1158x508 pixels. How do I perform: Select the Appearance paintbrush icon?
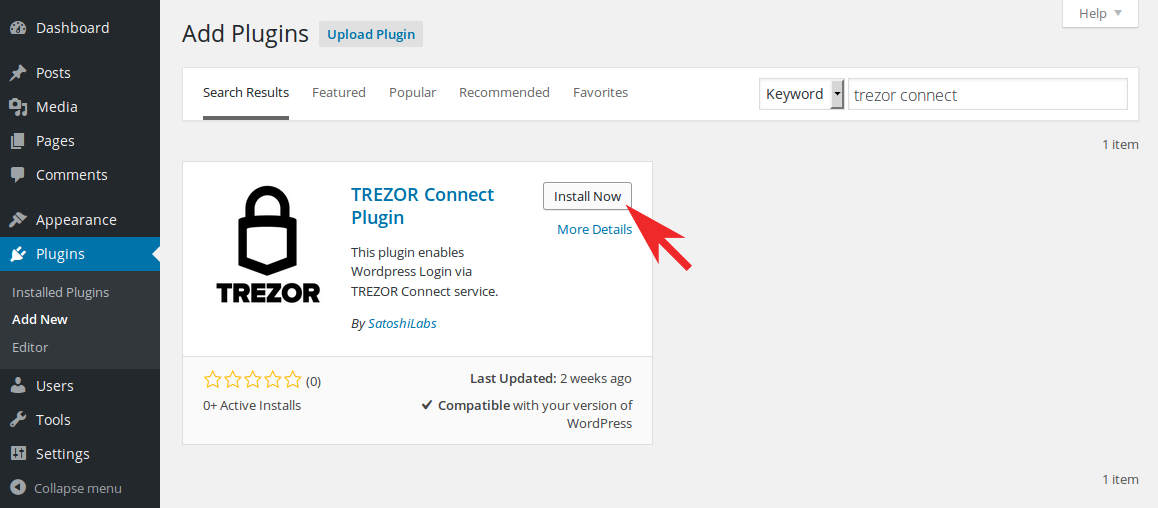(x=18, y=220)
